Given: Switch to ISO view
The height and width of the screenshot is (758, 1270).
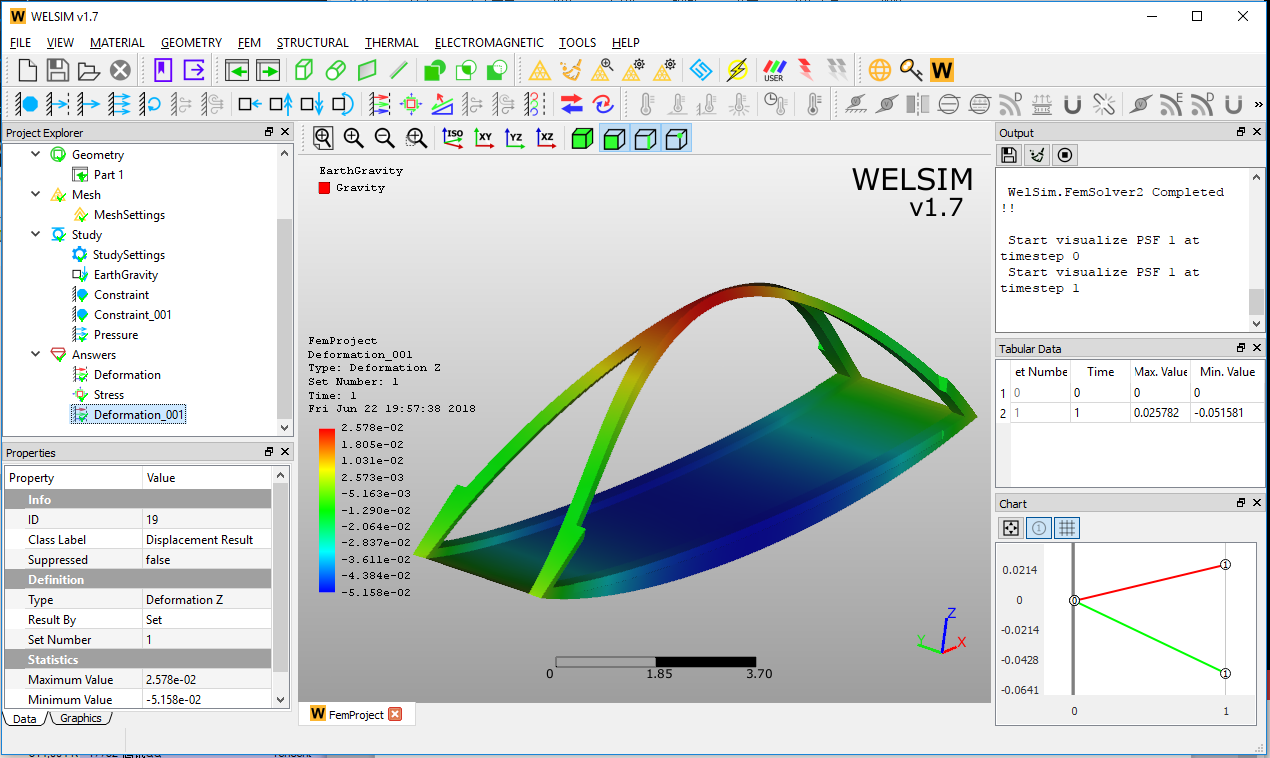Looking at the screenshot, I should point(453,138).
